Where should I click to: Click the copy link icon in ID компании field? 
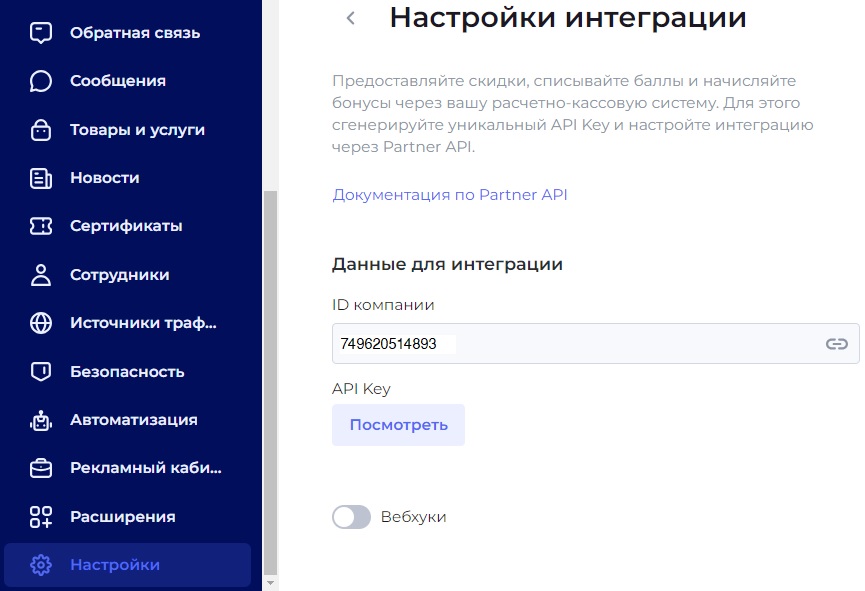click(x=836, y=344)
